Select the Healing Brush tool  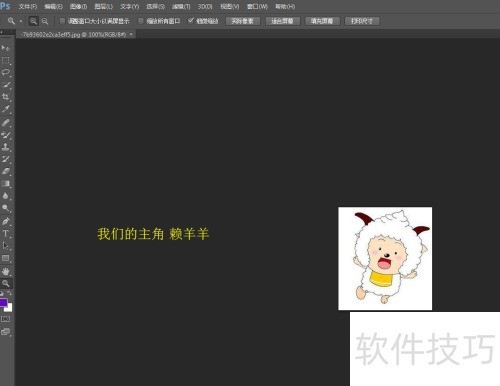coord(6,123)
